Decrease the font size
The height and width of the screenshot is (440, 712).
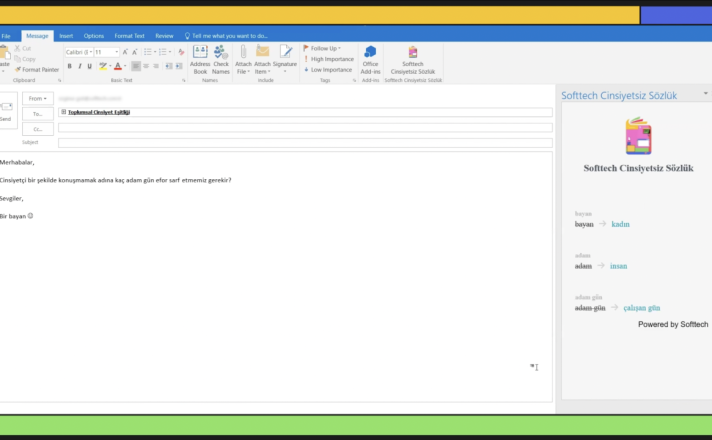pyautogui.click(x=134, y=52)
